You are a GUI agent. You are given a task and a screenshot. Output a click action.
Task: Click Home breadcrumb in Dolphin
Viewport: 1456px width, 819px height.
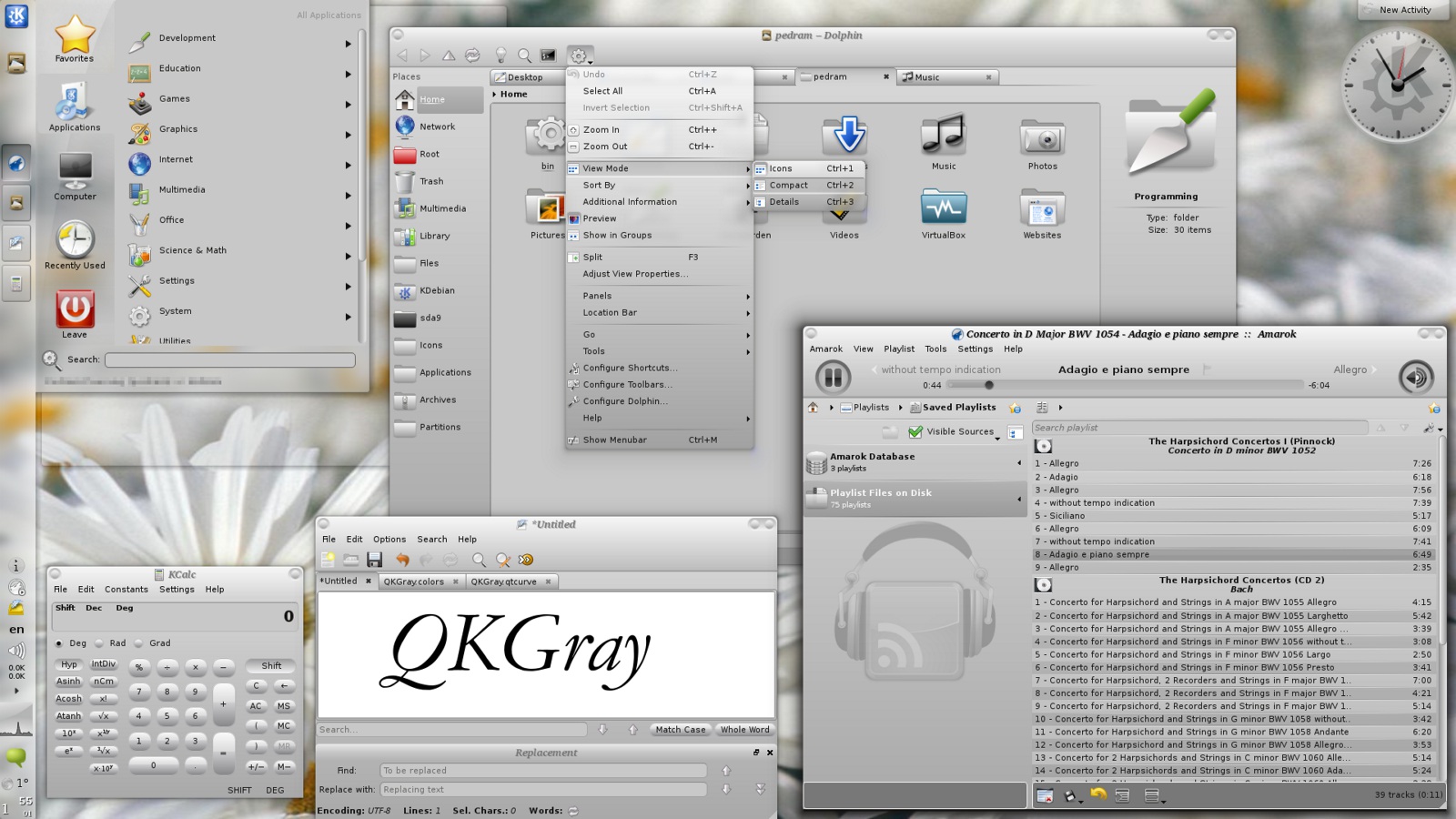tap(513, 94)
